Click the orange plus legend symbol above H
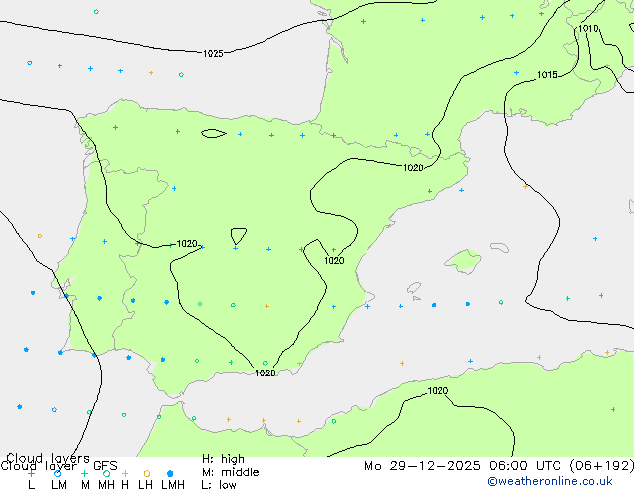Viewport: 634px width, 490px height. click(x=125, y=473)
